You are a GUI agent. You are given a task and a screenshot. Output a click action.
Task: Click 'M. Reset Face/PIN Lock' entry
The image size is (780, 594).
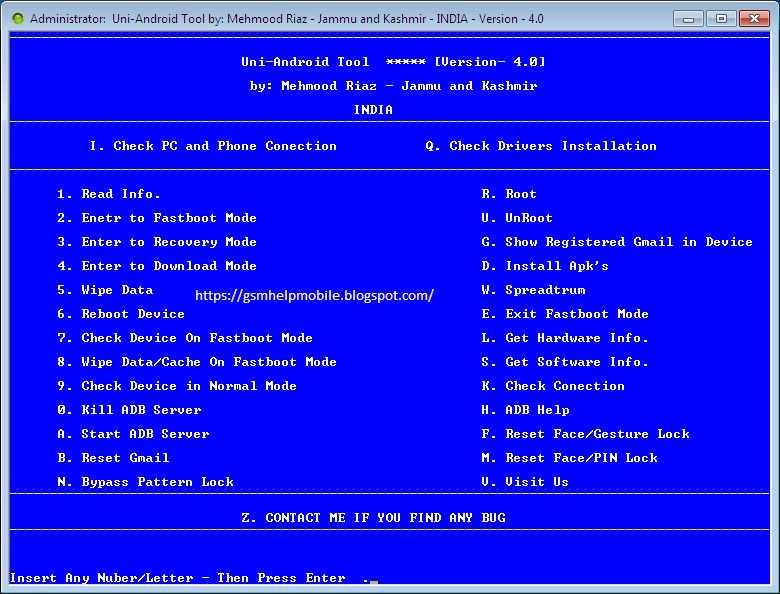[x=569, y=458]
